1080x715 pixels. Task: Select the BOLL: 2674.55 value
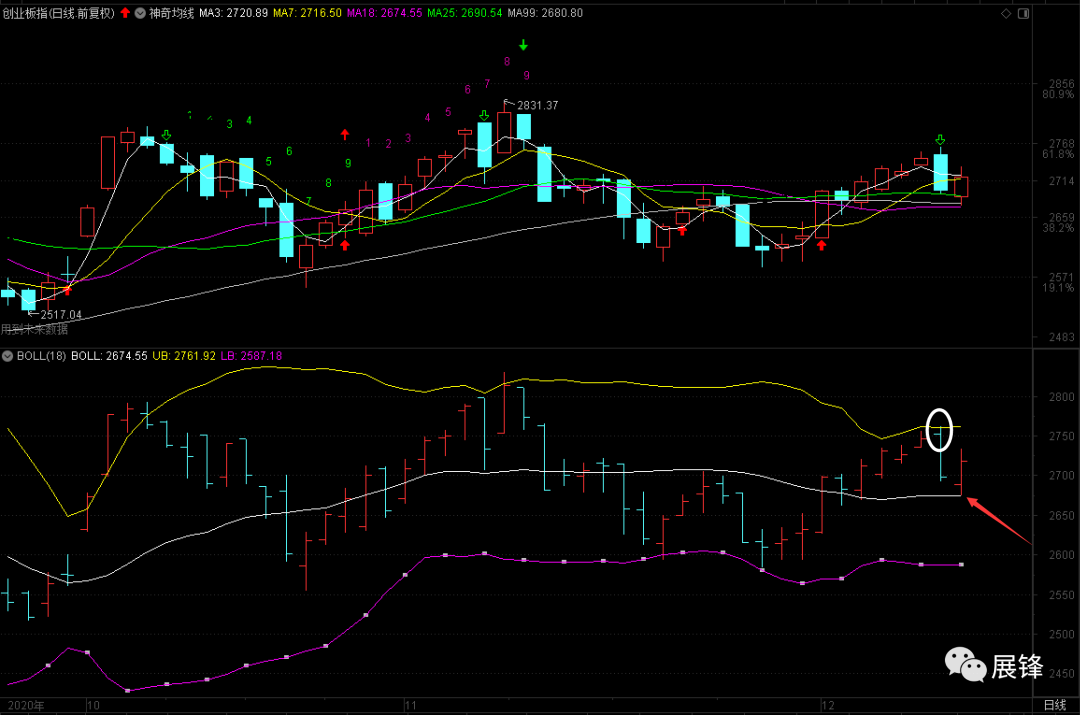[x=110, y=356]
